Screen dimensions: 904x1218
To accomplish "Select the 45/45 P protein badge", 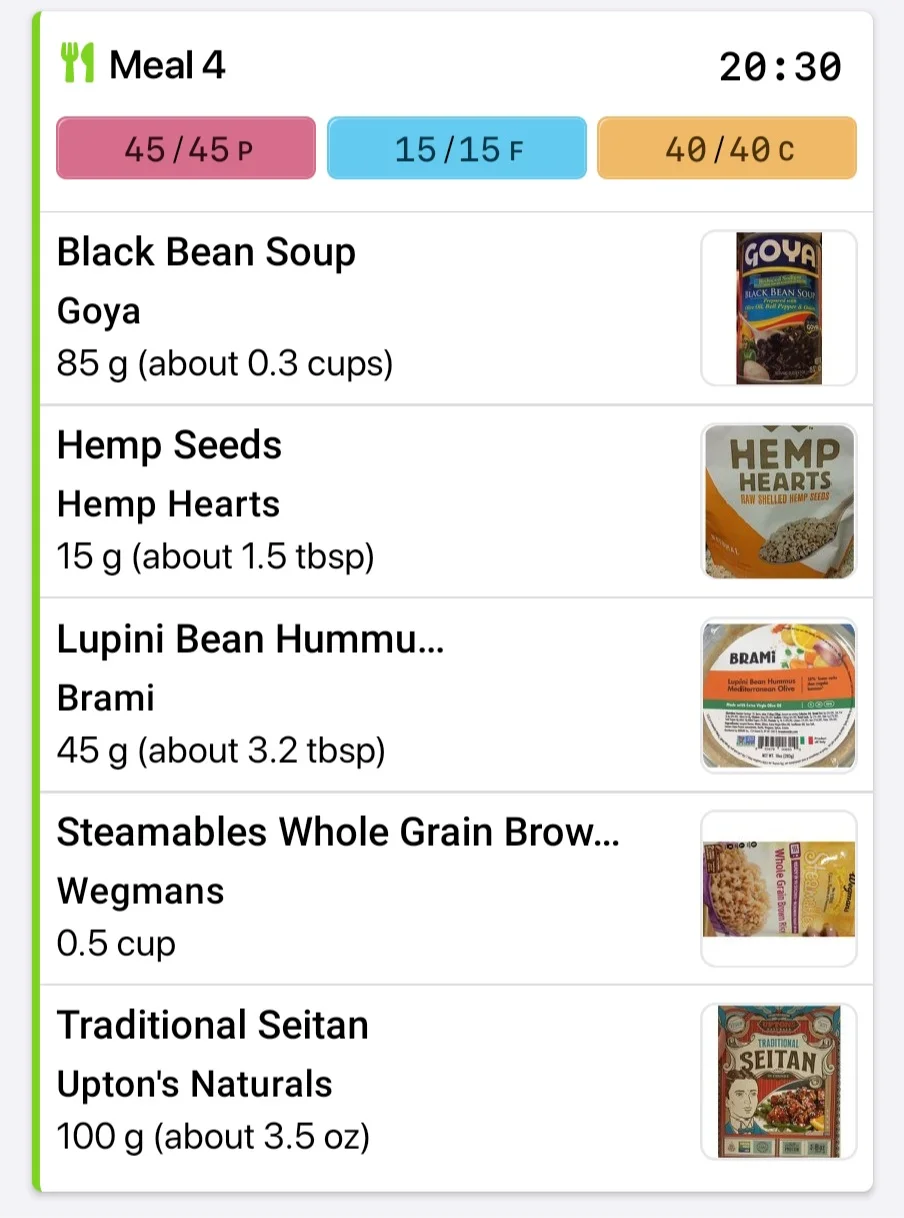I will [186, 148].
